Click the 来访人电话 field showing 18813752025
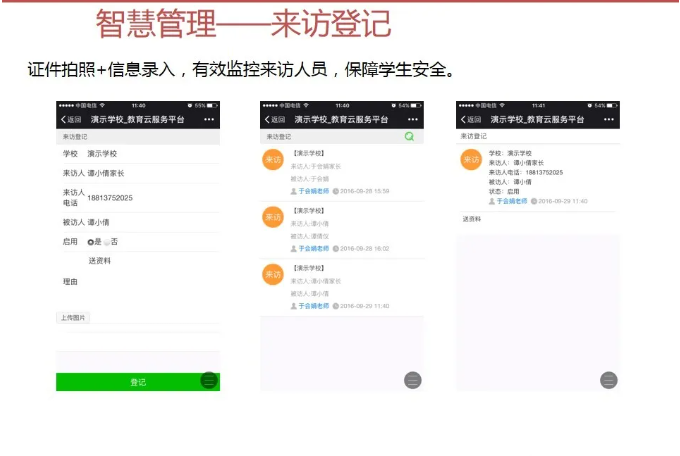The width and height of the screenshot is (680, 456). point(150,198)
